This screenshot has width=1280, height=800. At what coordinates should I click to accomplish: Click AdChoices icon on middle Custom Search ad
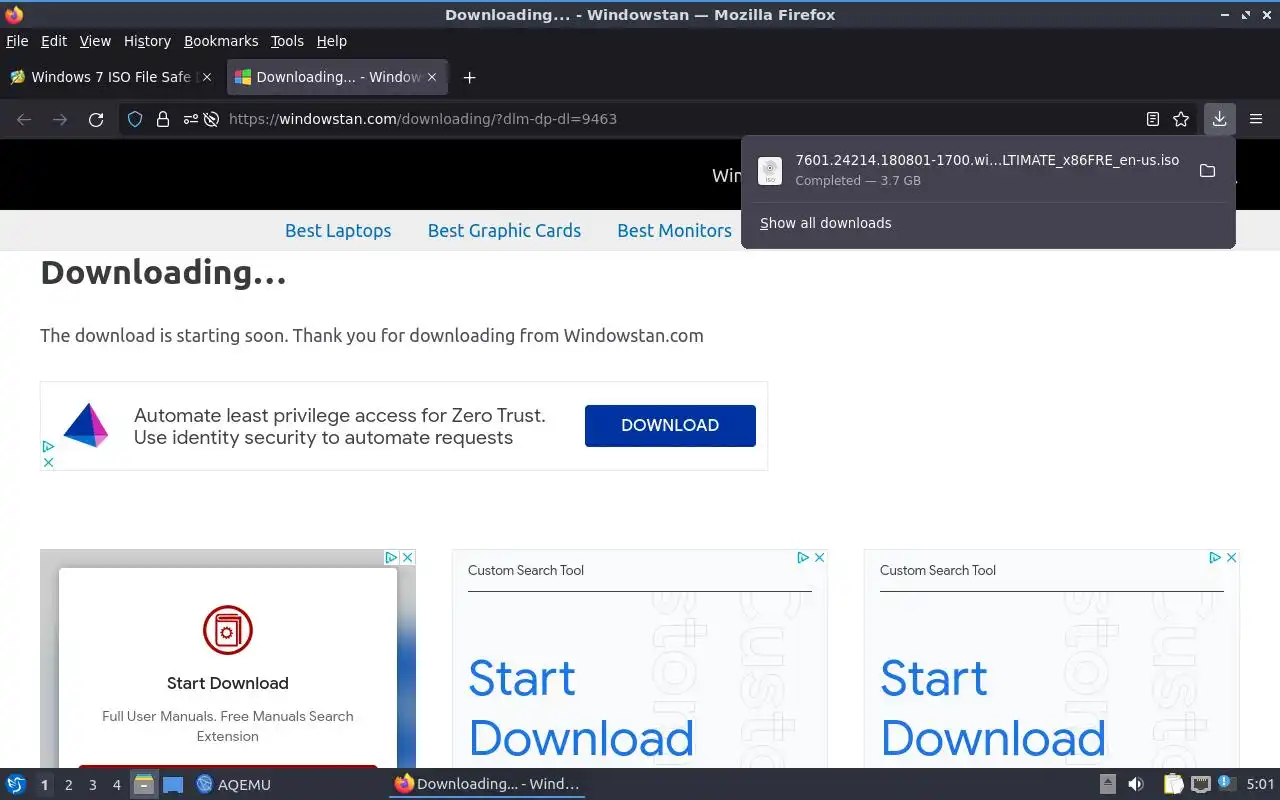[x=803, y=557]
